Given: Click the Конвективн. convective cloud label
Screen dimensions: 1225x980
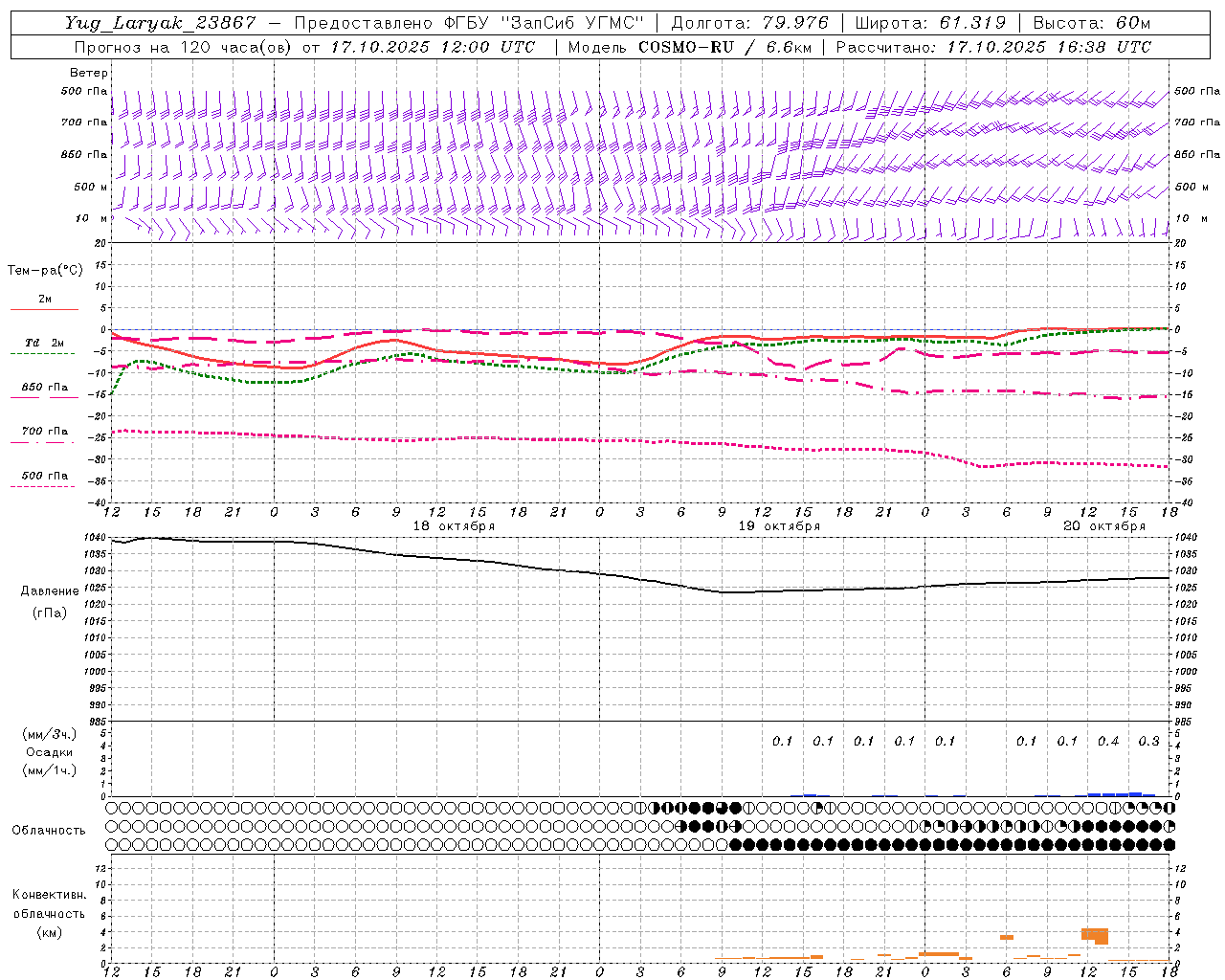Looking at the screenshot, I should [49, 895].
